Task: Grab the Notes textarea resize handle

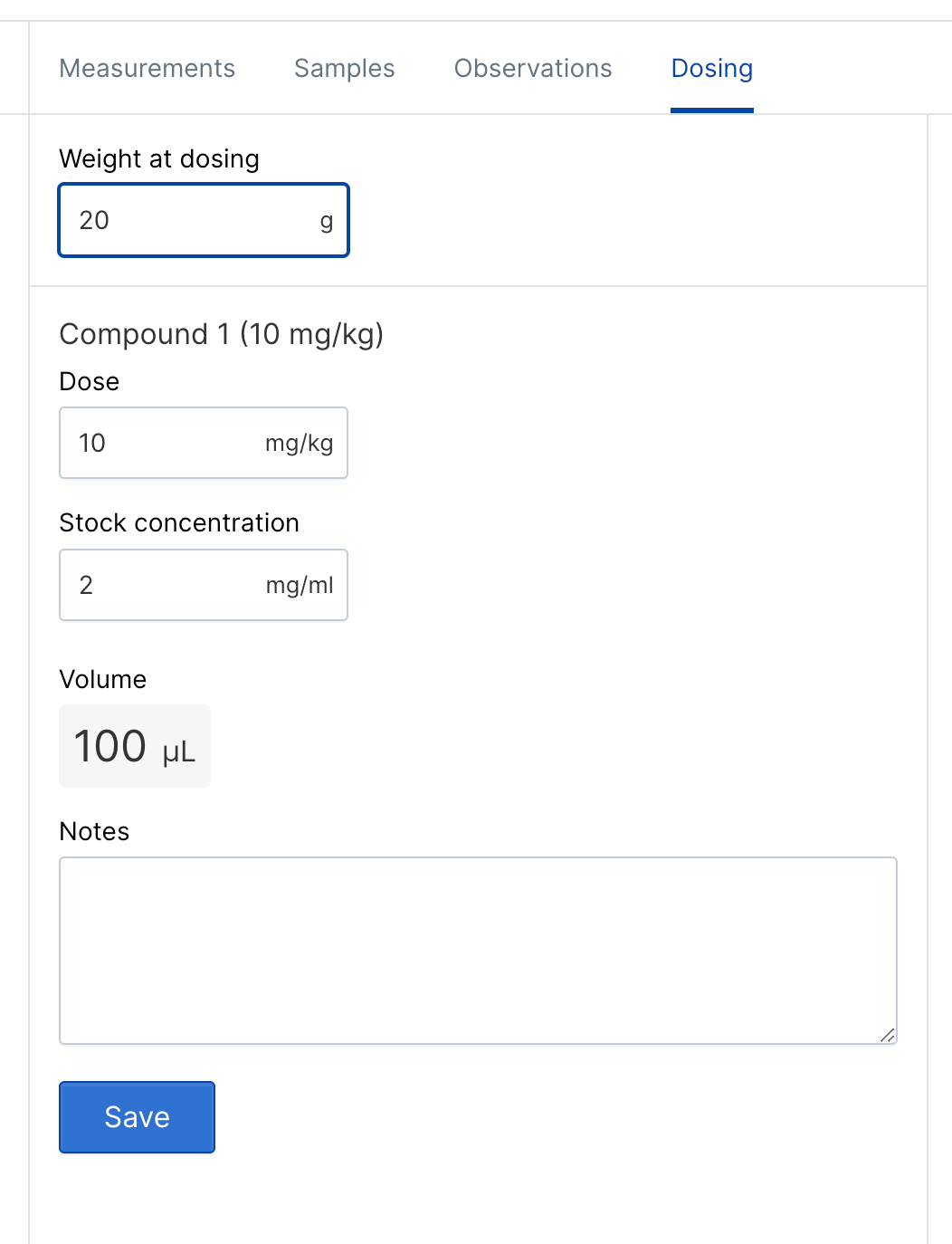Action: pyautogui.click(x=887, y=1035)
